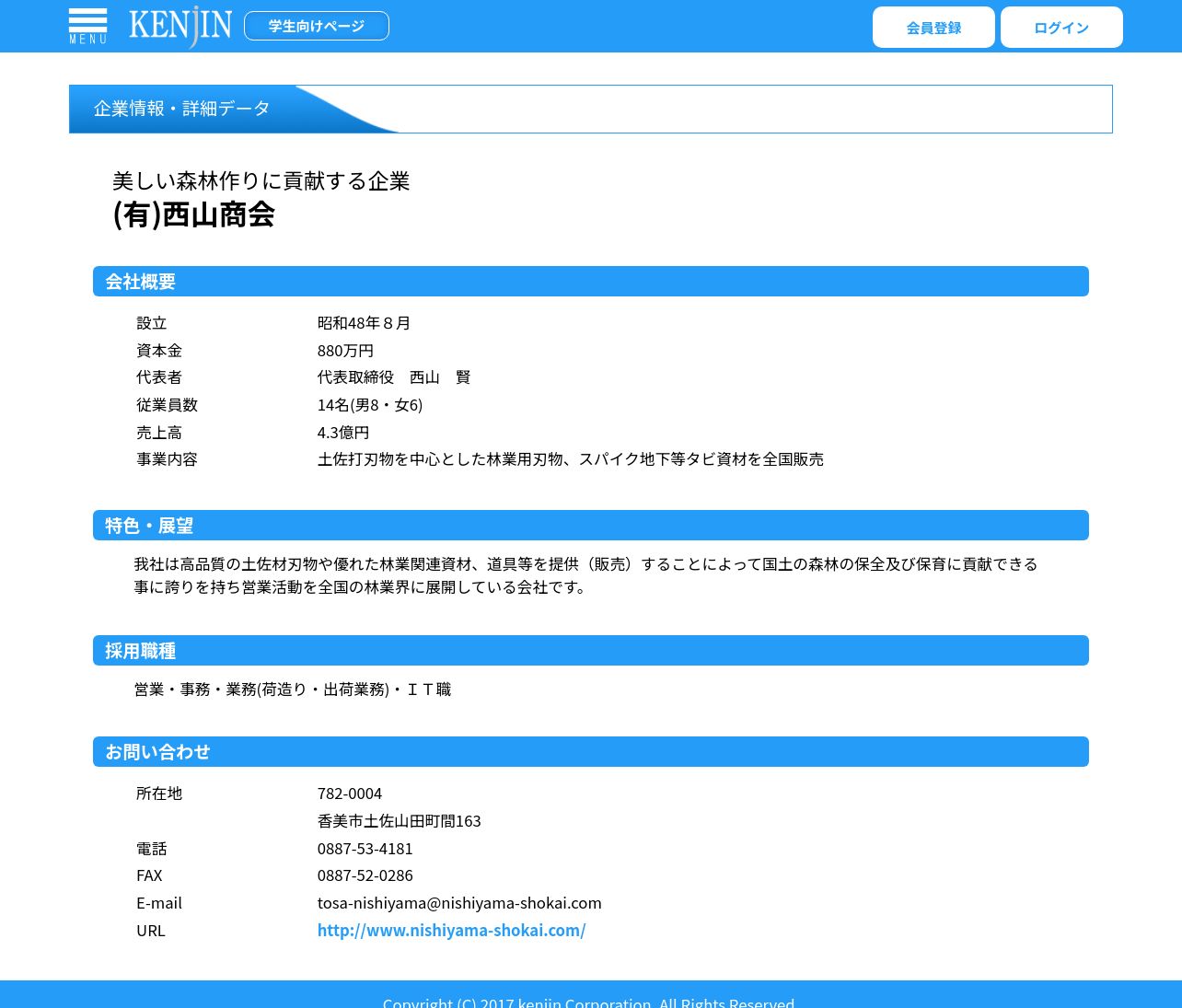Click the value 4.3億円
1182x1008 pixels.
pyautogui.click(x=343, y=433)
